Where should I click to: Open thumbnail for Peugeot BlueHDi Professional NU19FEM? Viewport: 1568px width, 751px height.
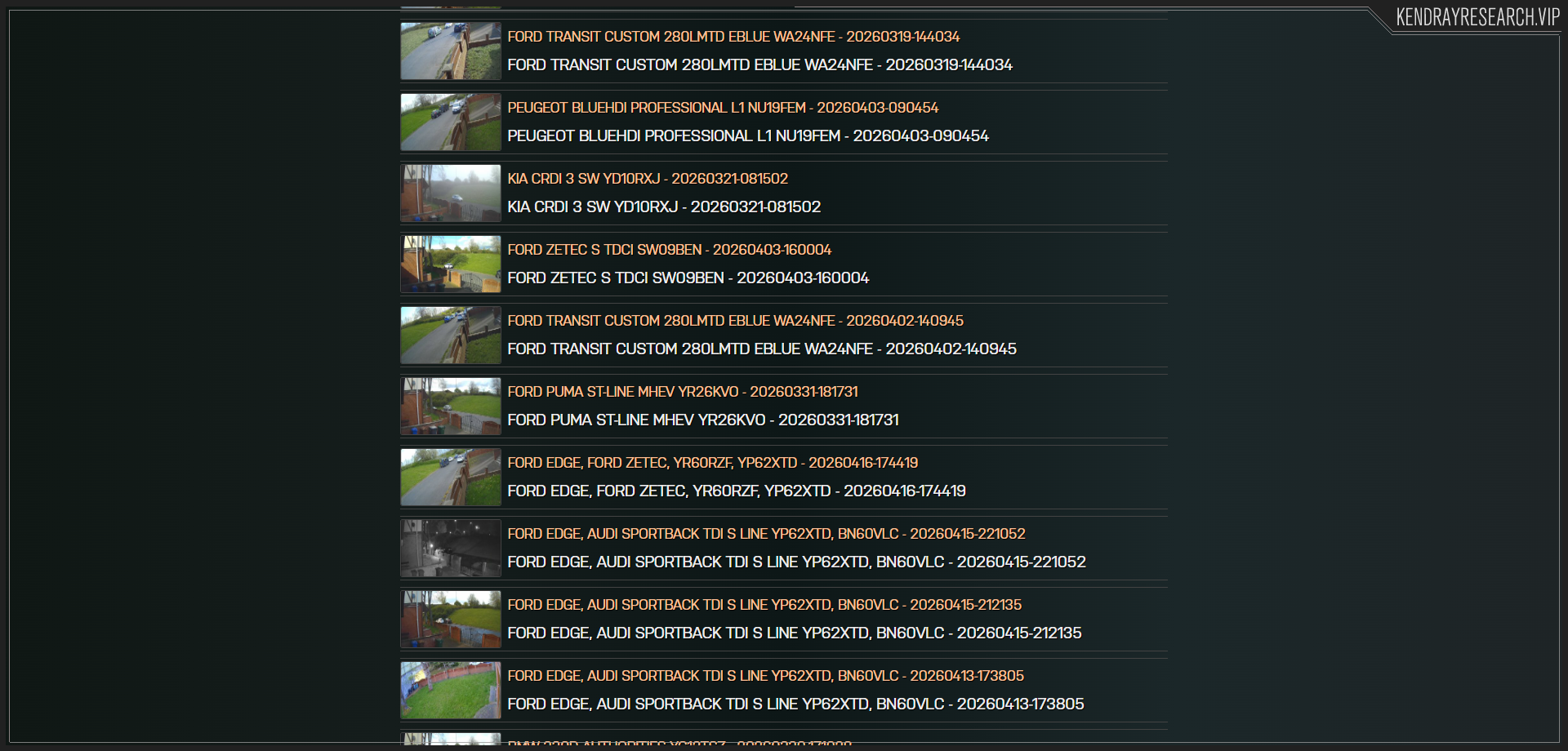(451, 122)
